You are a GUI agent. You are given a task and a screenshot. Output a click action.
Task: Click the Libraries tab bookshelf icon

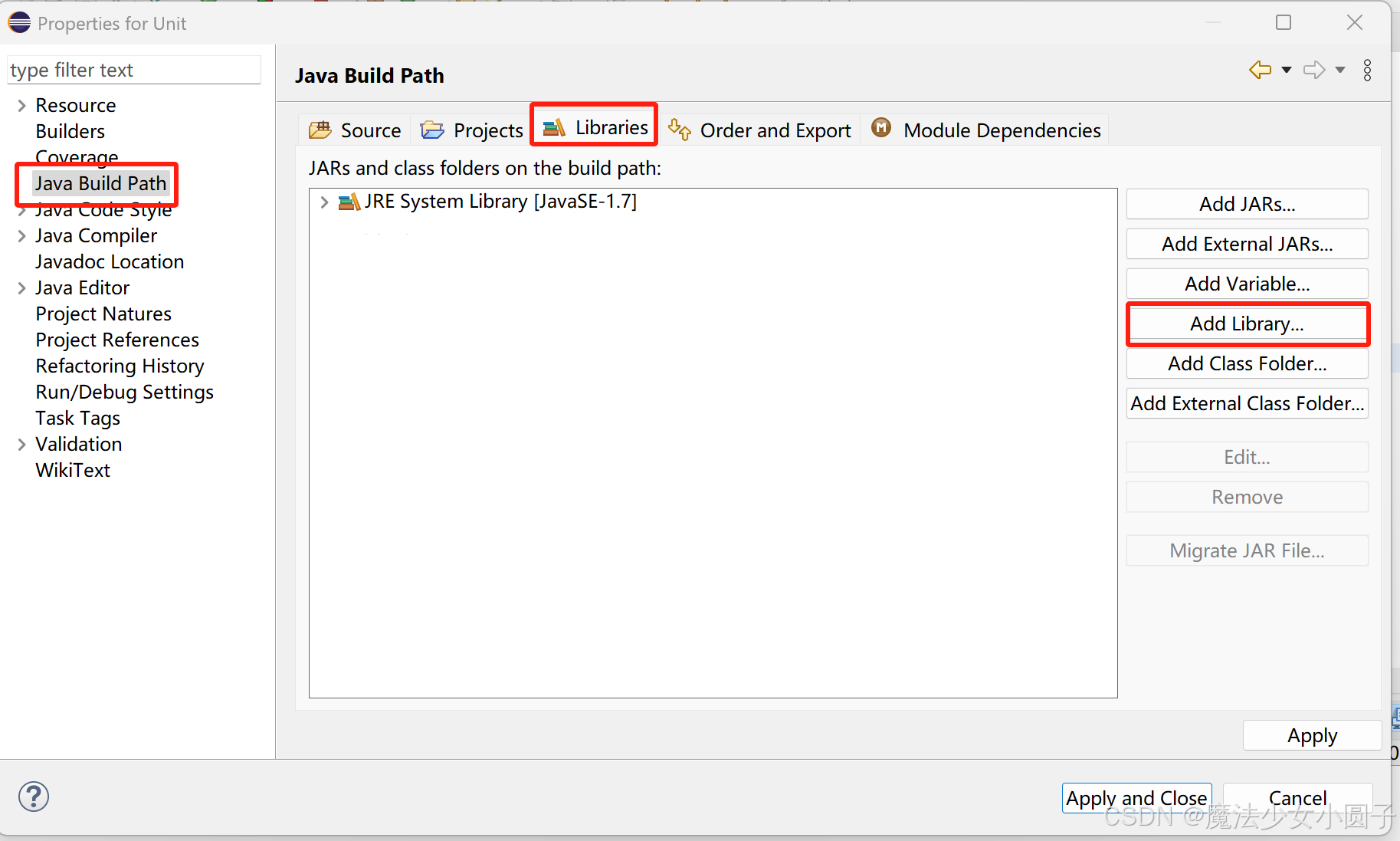pos(552,127)
